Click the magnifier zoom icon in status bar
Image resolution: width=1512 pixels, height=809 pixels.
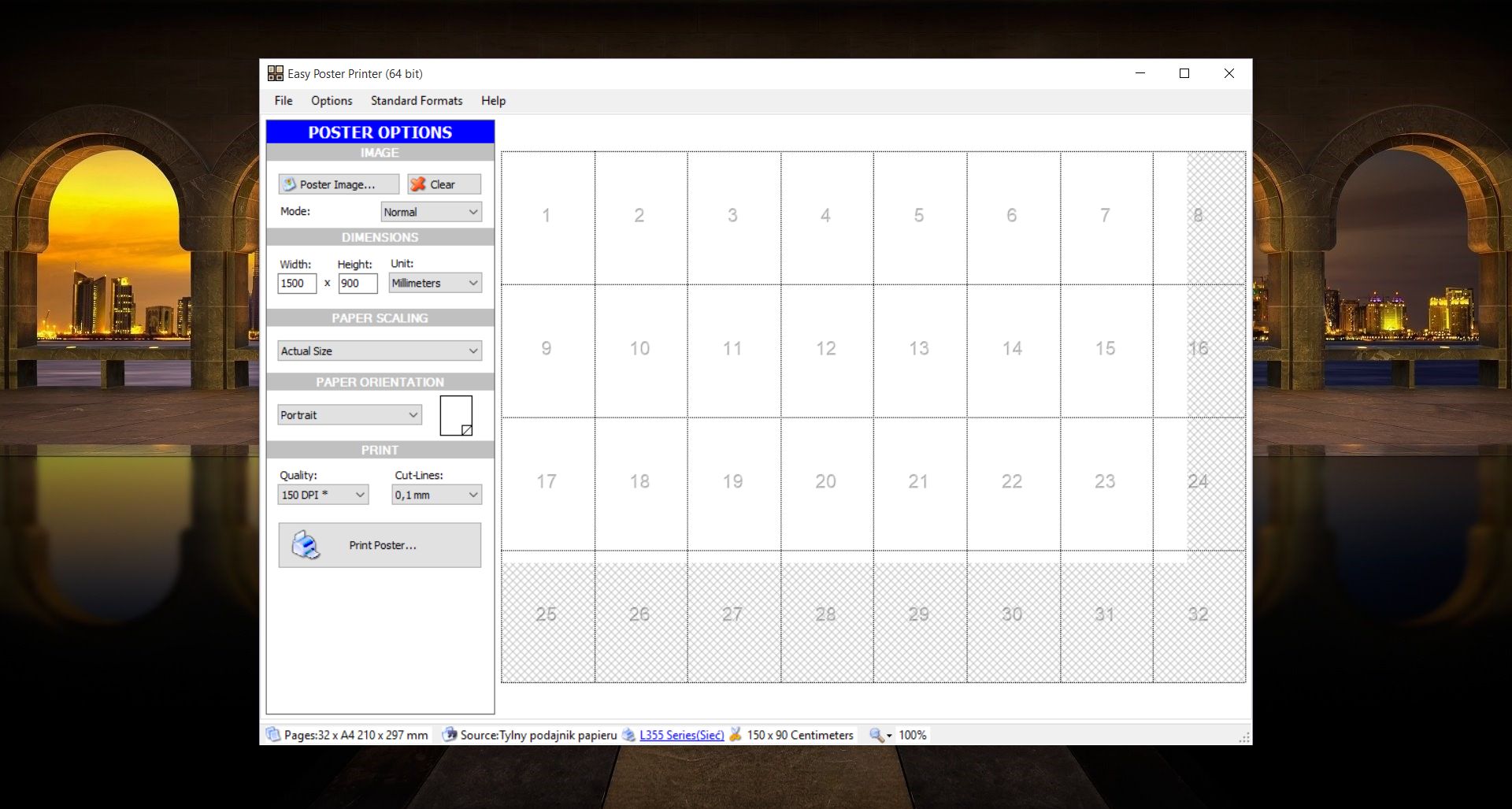point(876,734)
